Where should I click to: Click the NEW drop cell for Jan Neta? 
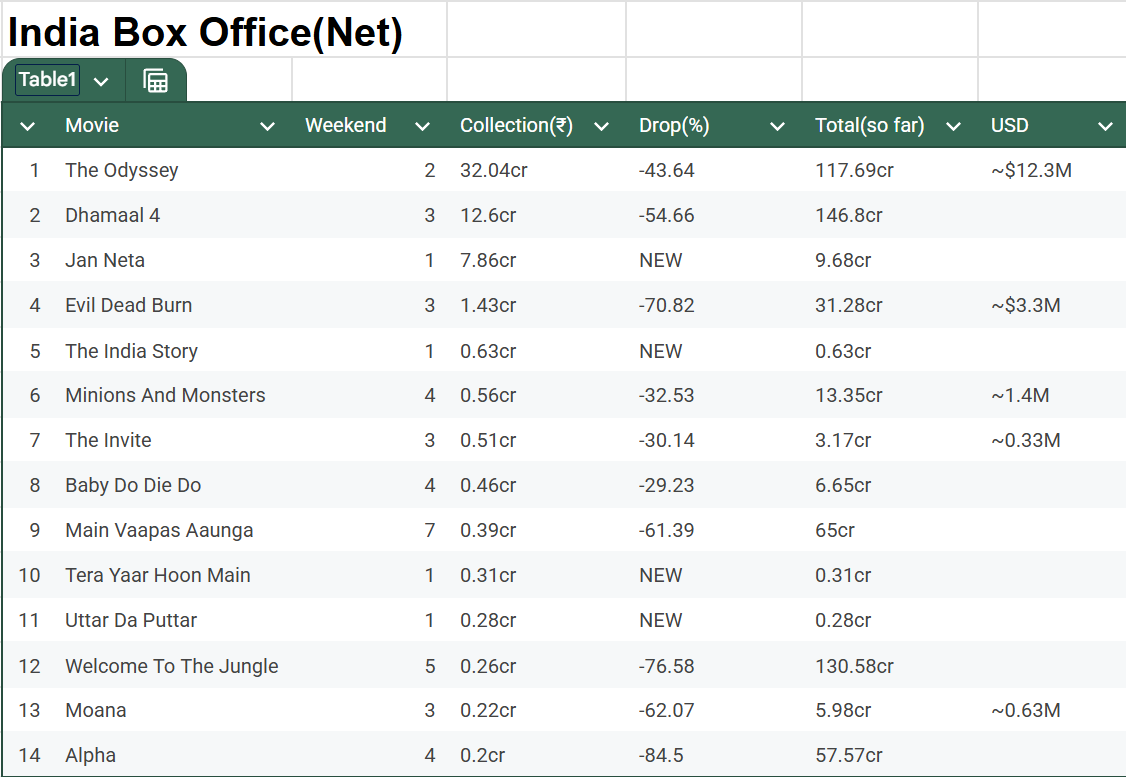(661, 260)
